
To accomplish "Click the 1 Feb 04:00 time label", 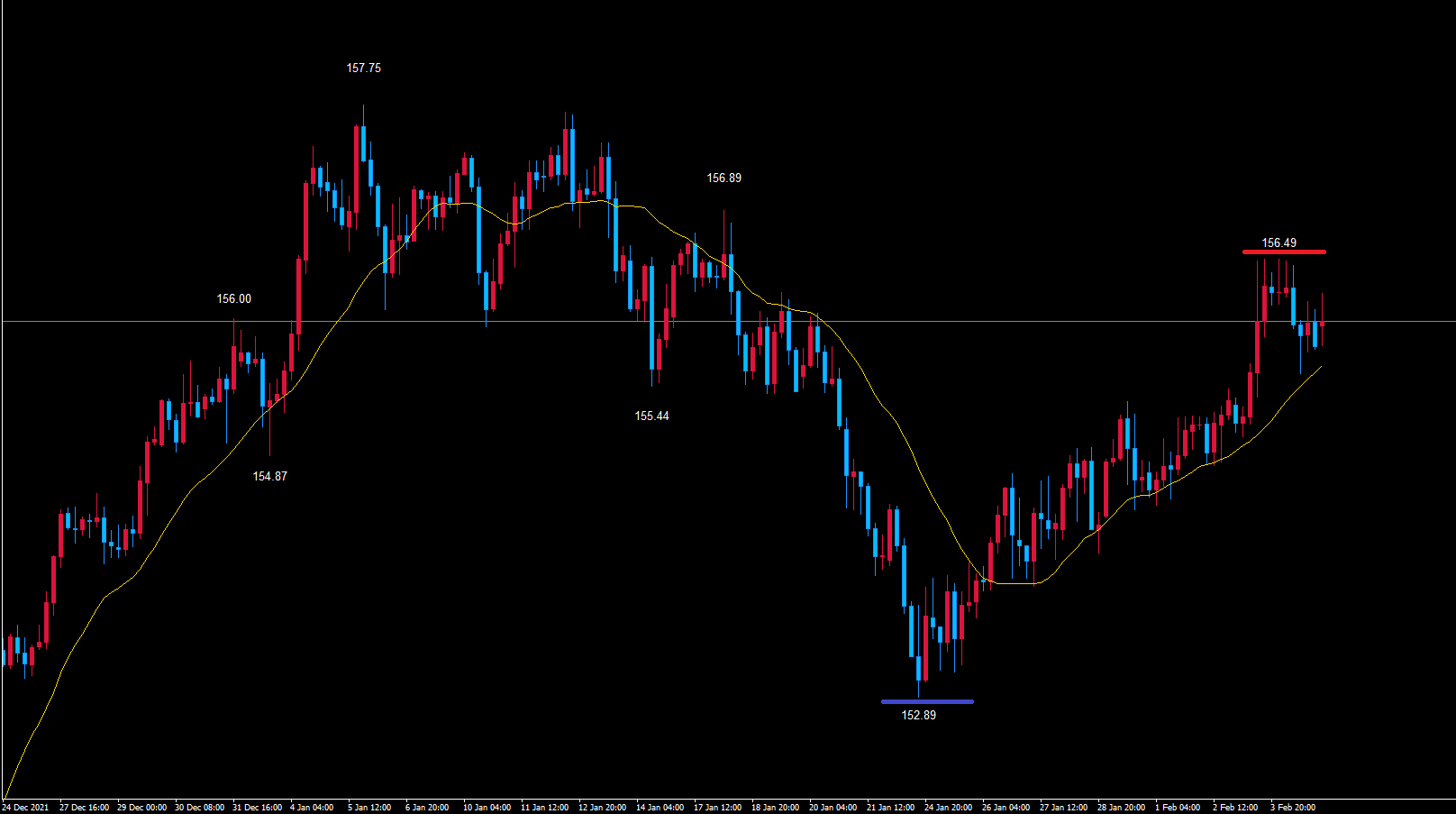I will (x=1178, y=808).
